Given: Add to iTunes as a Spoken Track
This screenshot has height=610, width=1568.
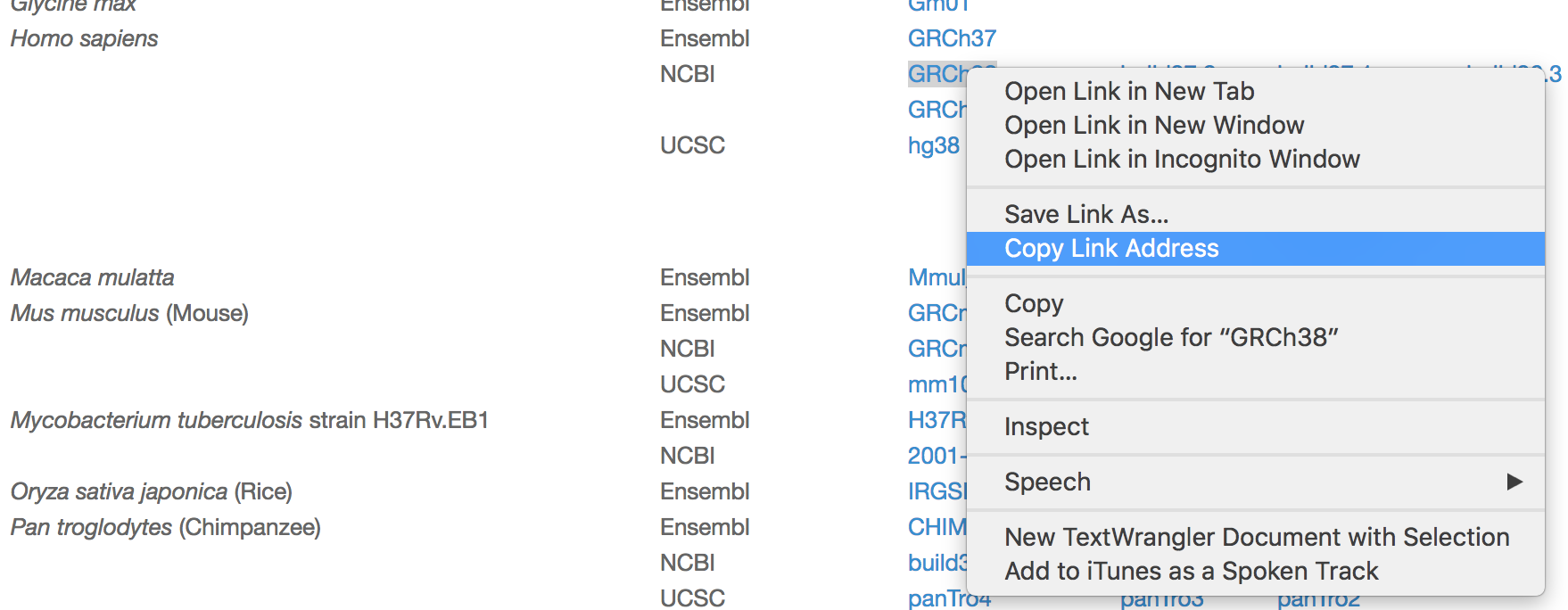Looking at the screenshot, I should click(1191, 571).
